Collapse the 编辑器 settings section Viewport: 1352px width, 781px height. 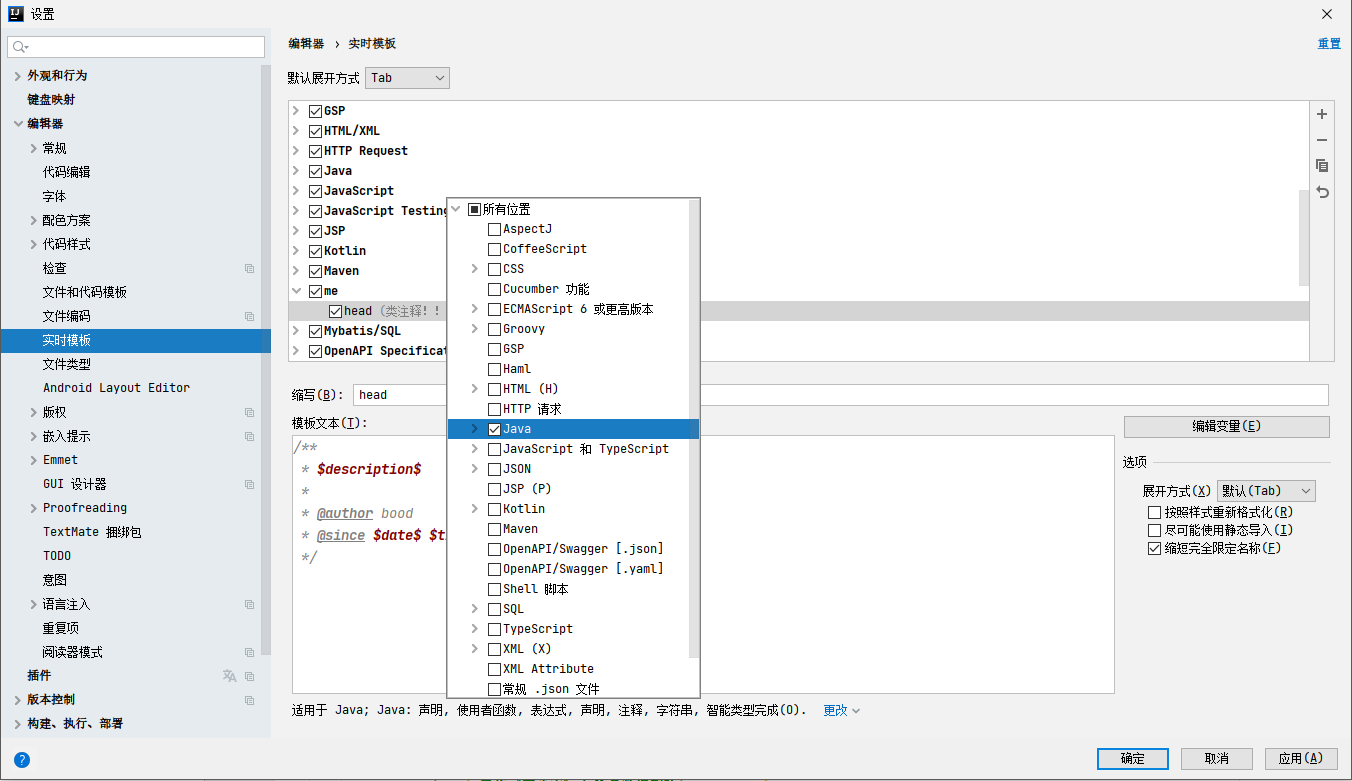click(x=18, y=124)
